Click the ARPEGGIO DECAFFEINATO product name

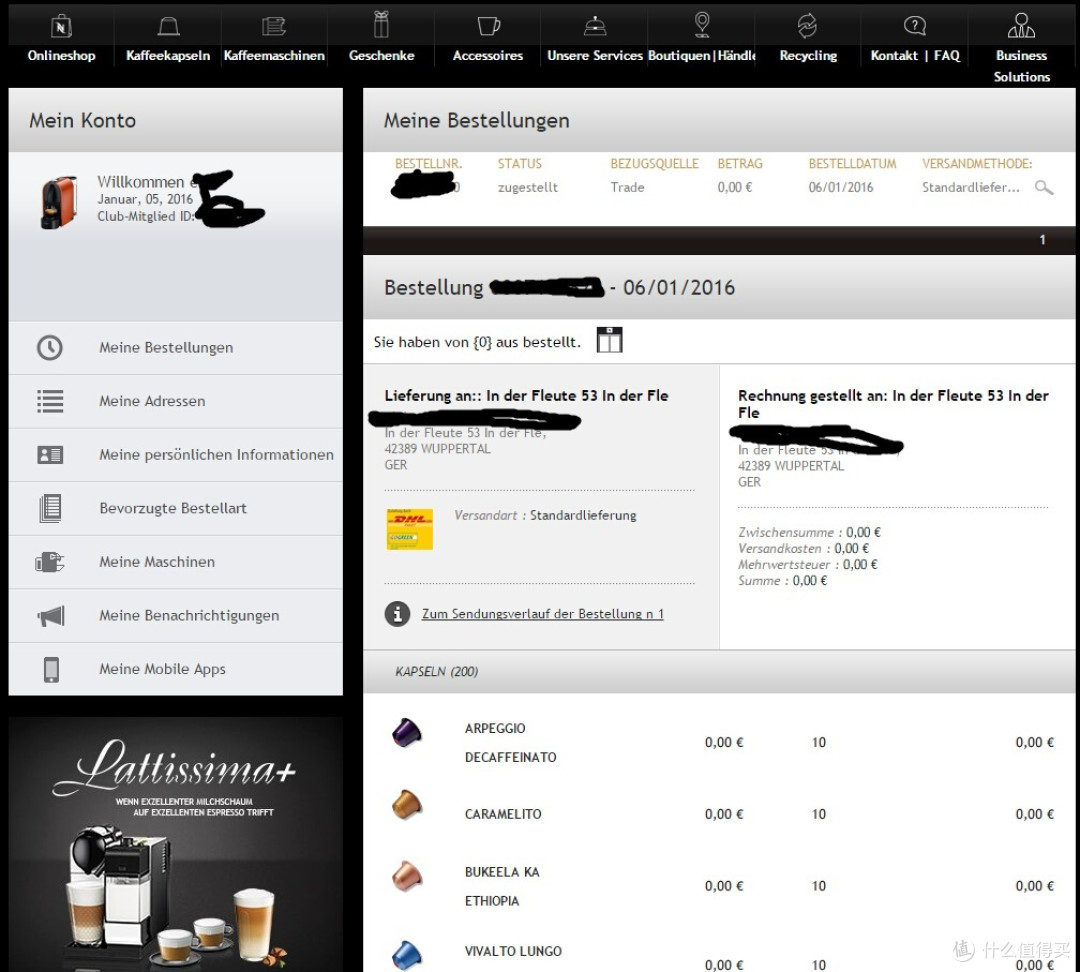pyautogui.click(x=510, y=743)
